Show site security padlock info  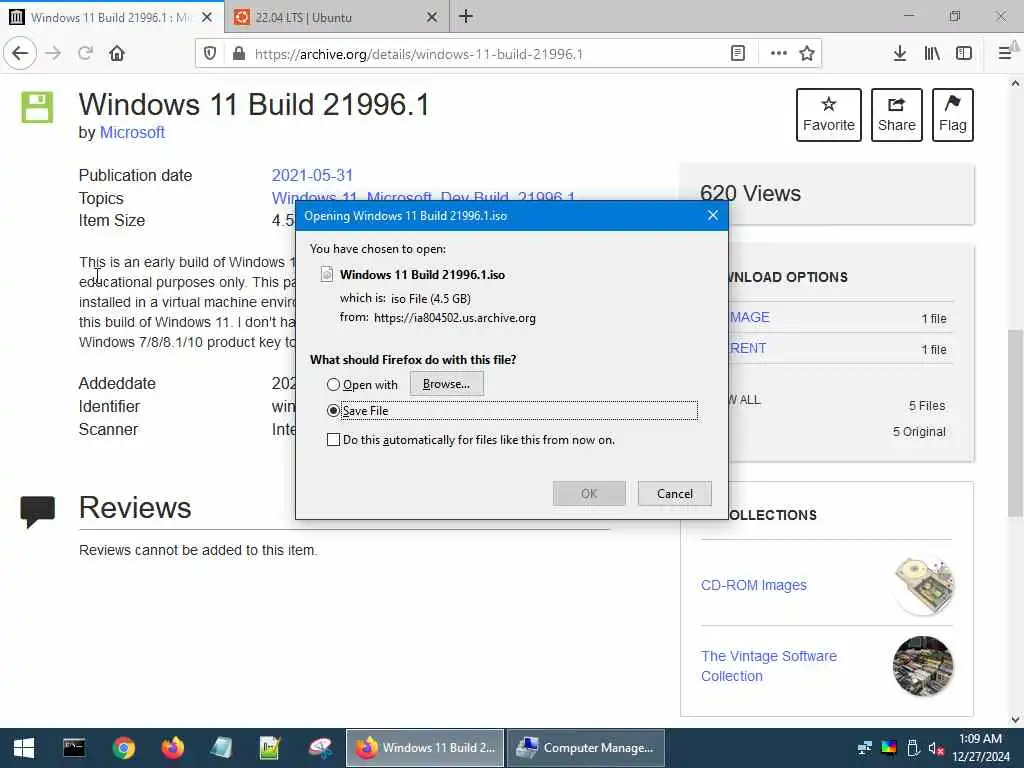(x=239, y=54)
